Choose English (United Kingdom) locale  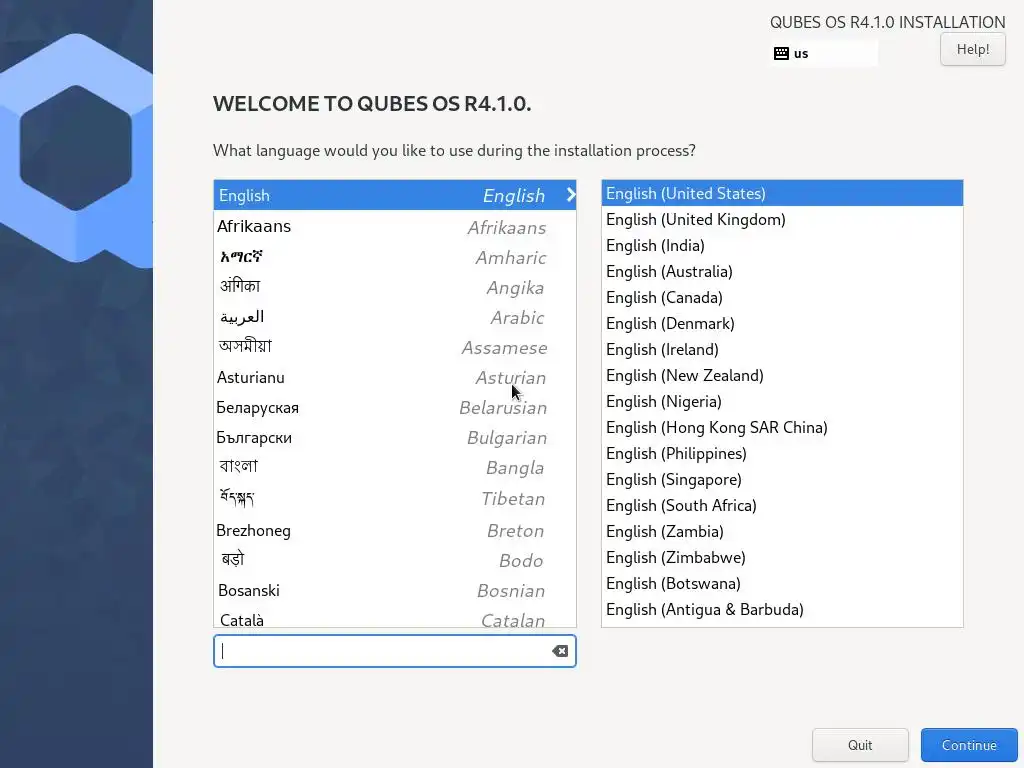pos(782,219)
